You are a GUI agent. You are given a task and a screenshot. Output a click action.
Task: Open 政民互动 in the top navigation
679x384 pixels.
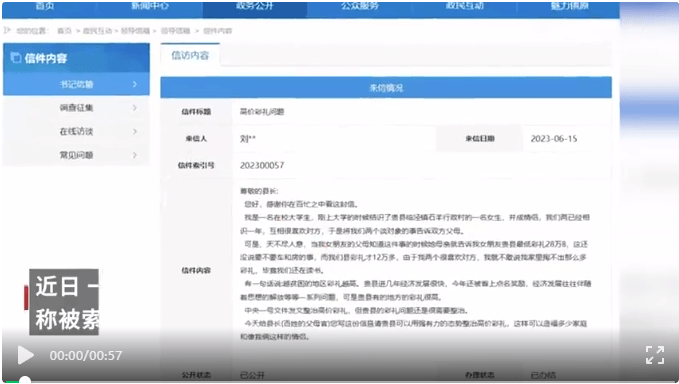[x=465, y=6]
